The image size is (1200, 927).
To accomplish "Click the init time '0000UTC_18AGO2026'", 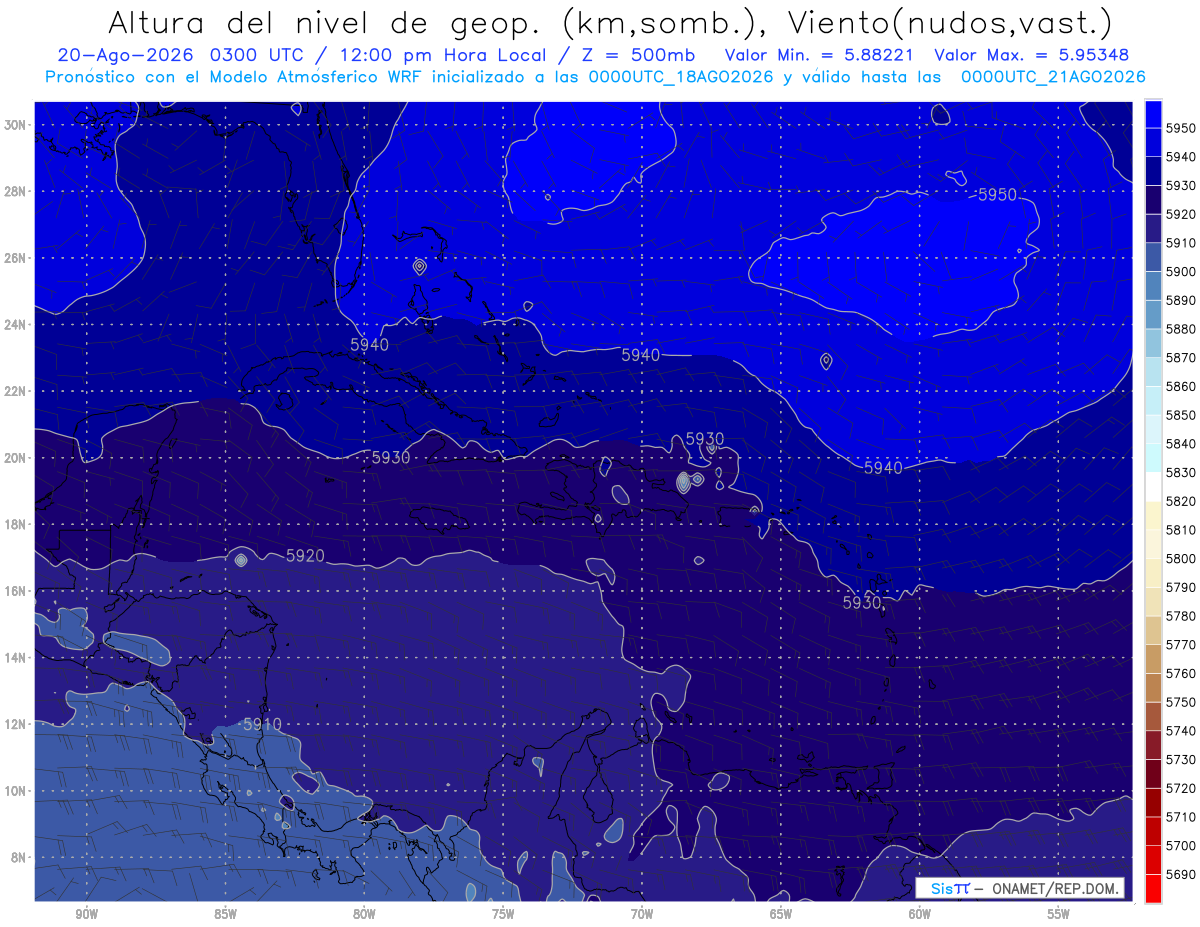I will tap(681, 77).
